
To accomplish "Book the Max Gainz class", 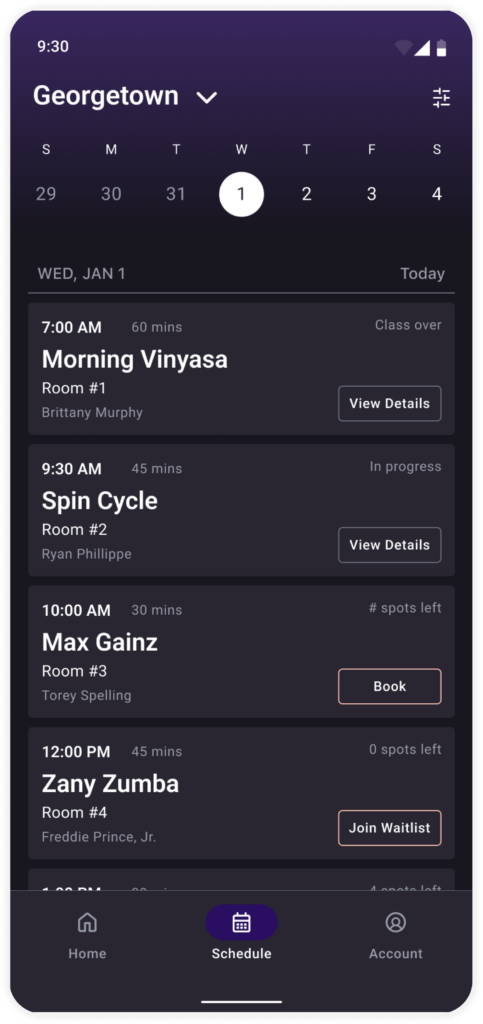I will (x=390, y=686).
